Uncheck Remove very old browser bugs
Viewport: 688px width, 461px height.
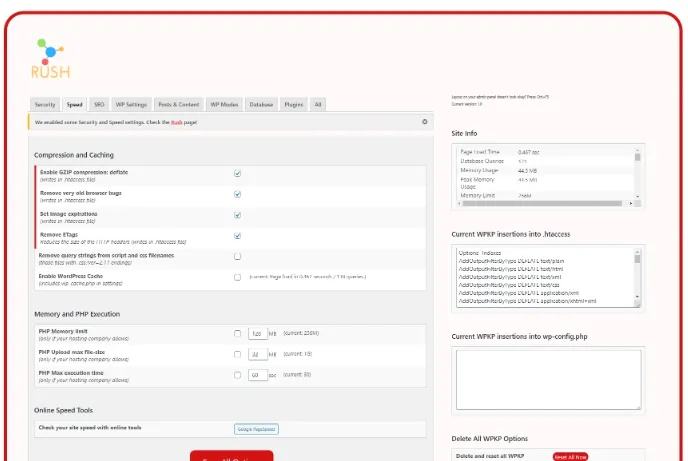pos(238,194)
